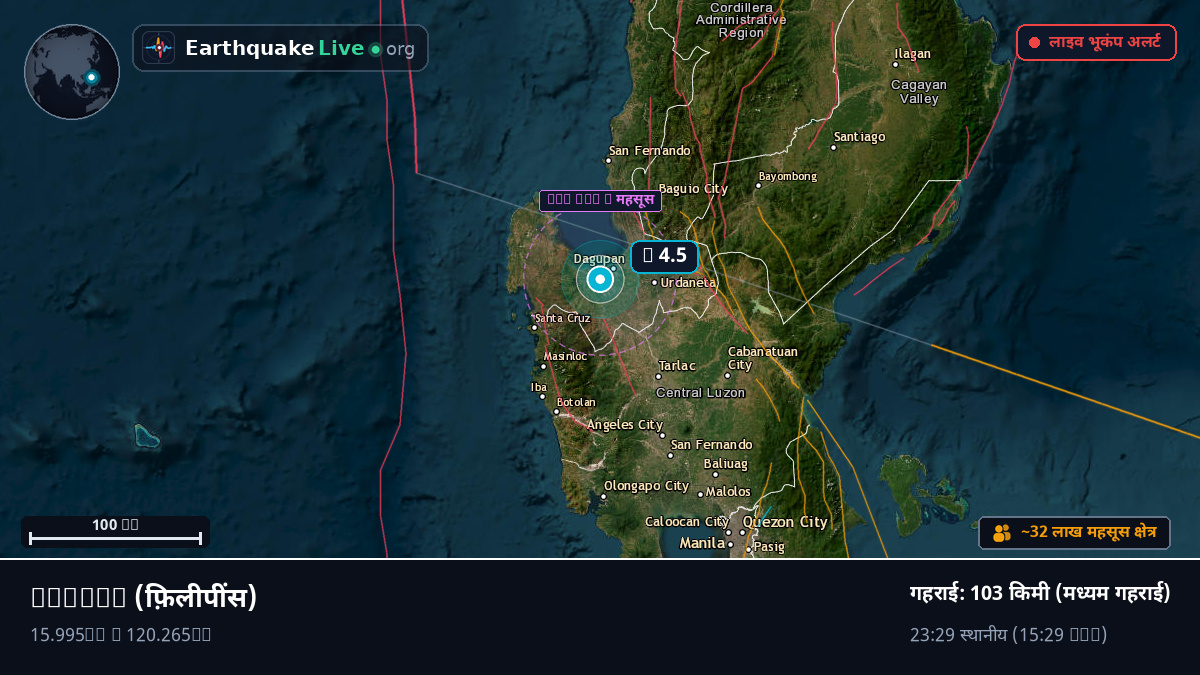Viewport: 1200px width, 675px height.
Task: Click the Cagayan Valley region label
Action: (x=919, y=92)
